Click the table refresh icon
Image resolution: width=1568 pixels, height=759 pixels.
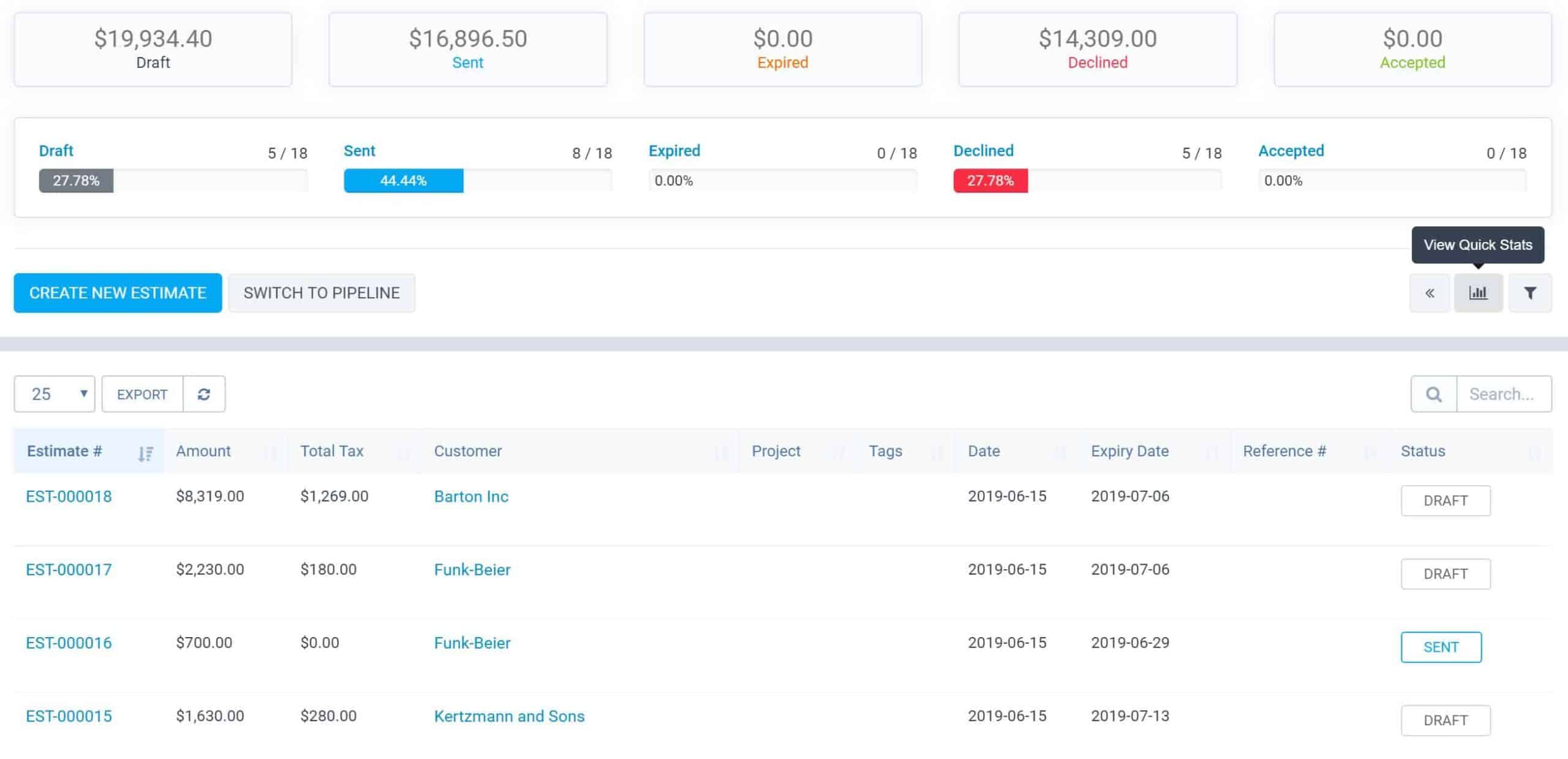[204, 394]
